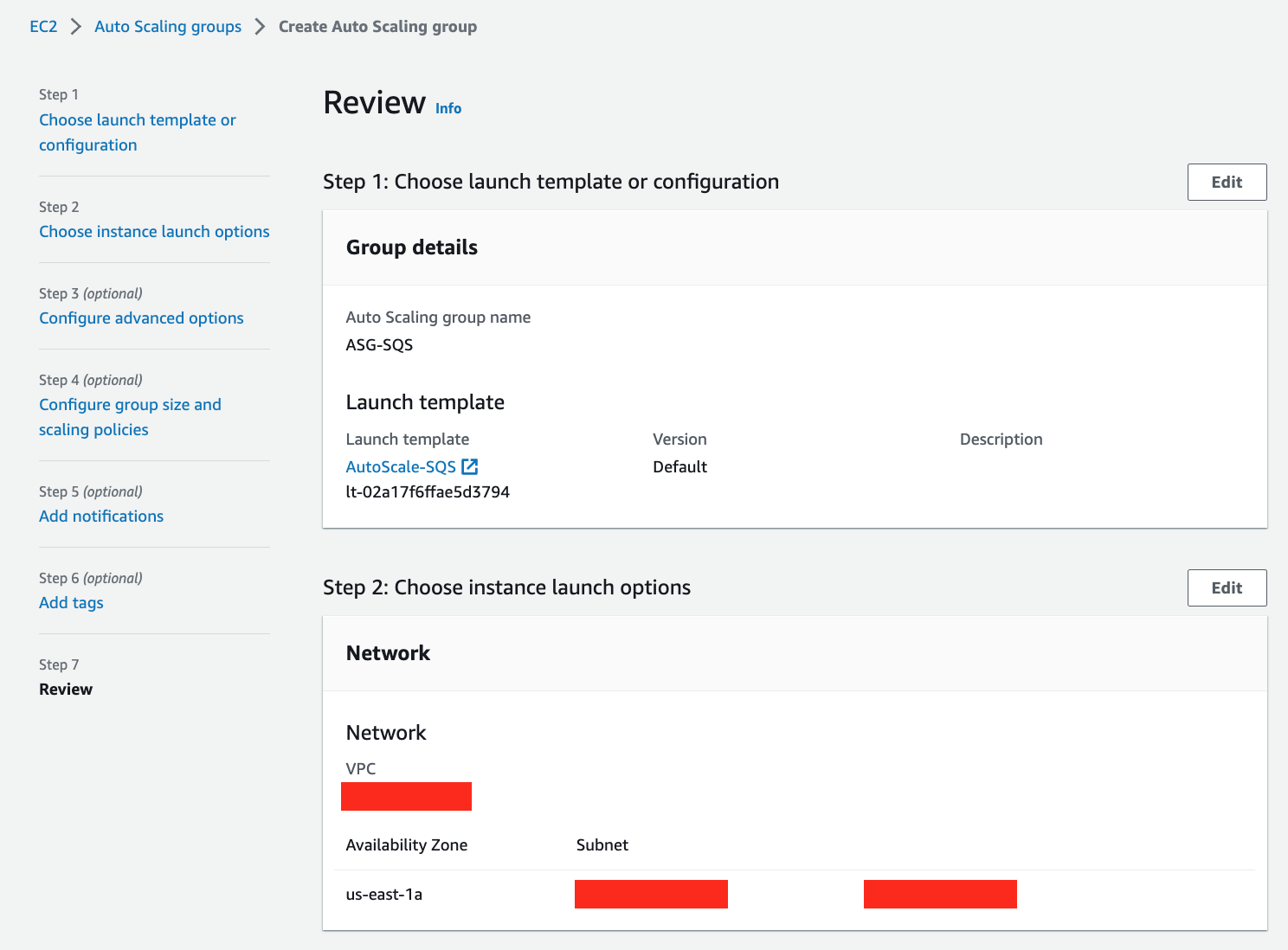Open the Auto Scaling groups breadcrumb link
This screenshot has height=950, width=1288.
pyautogui.click(x=168, y=26)
